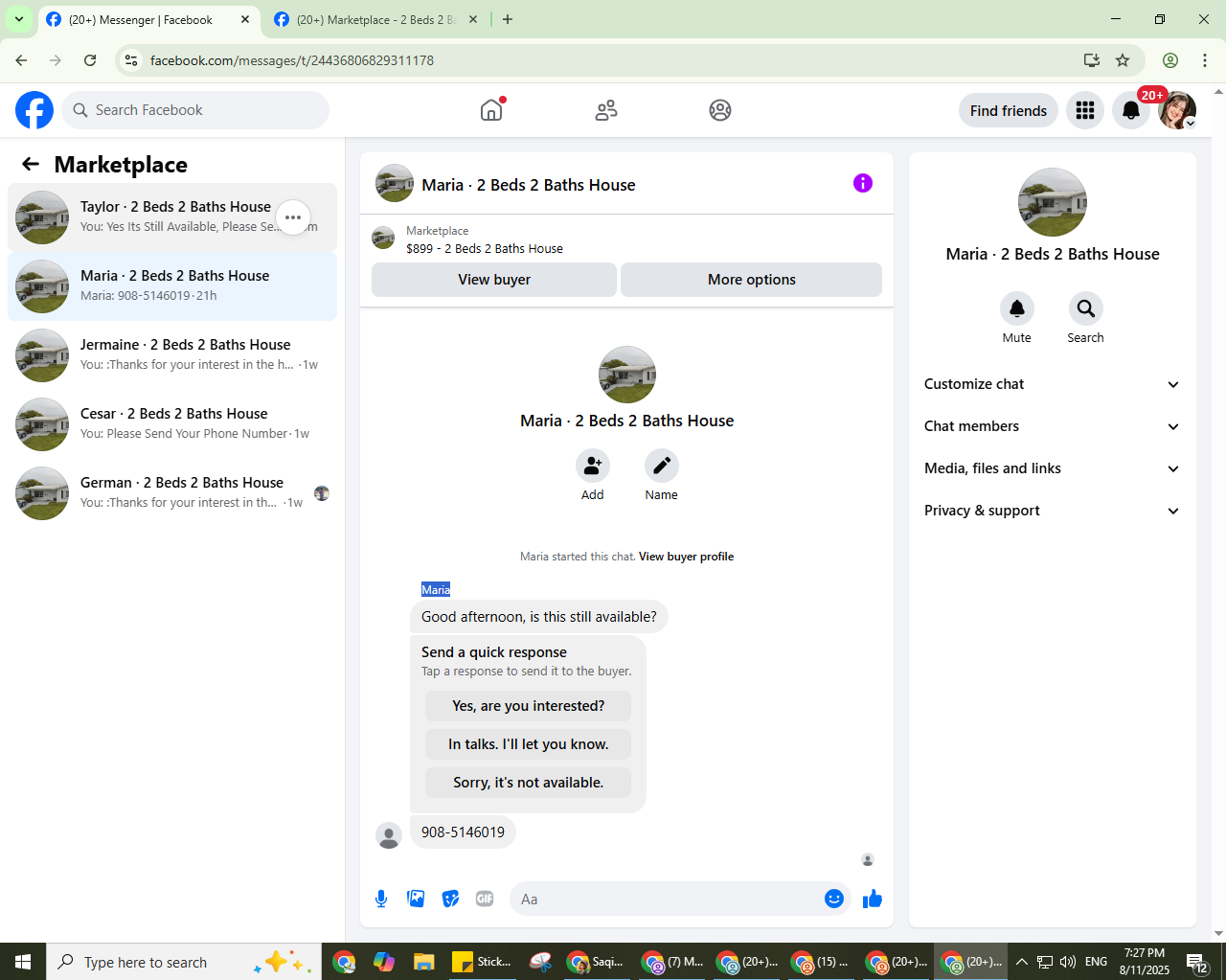Open the Sticky Notes taskbar app
The height and width of the screenshot is (980, 1226).
pos(482,962)
